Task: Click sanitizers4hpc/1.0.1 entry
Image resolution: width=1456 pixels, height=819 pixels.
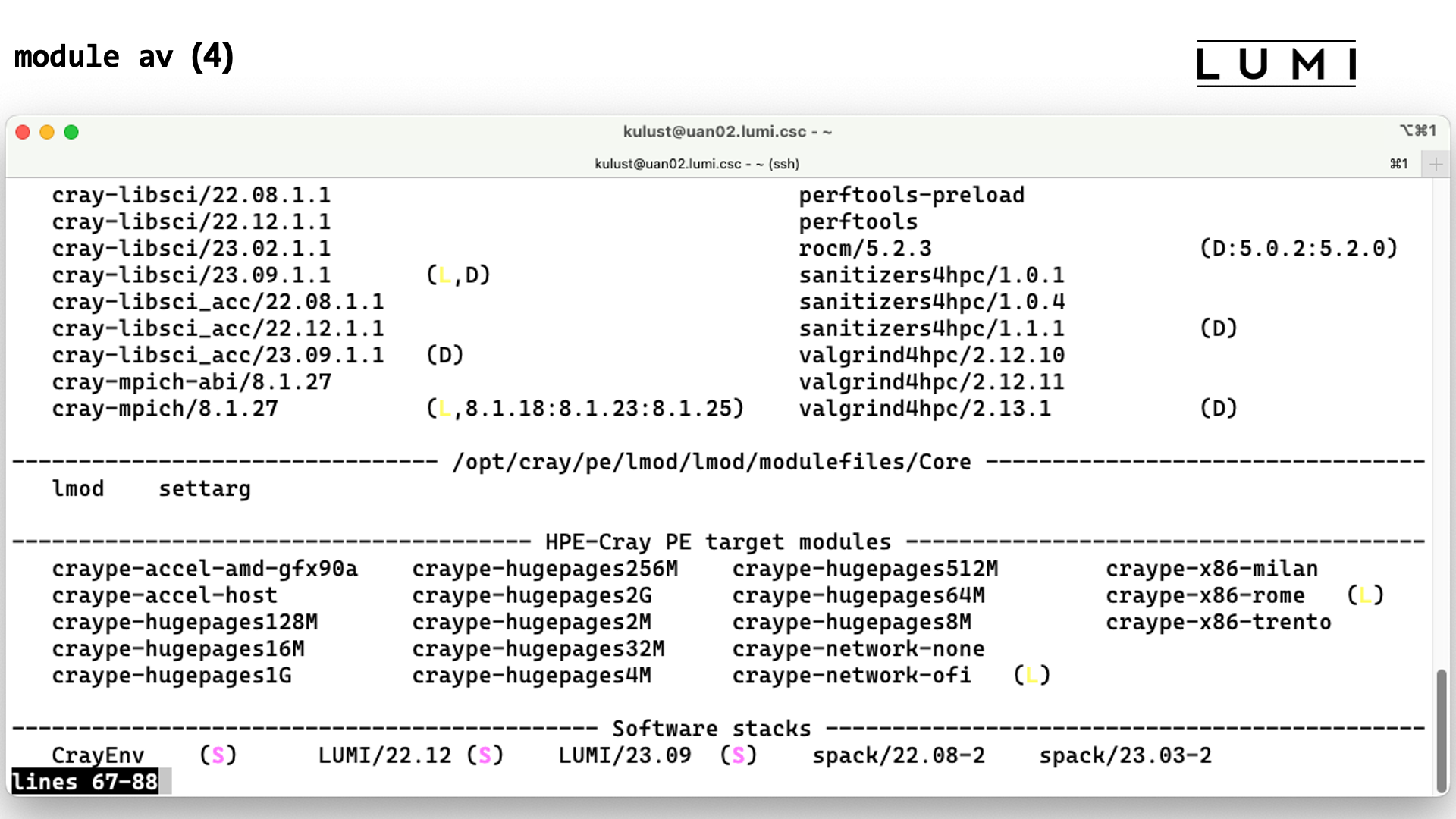Action: pyautogui.click(x=931, y=275)
